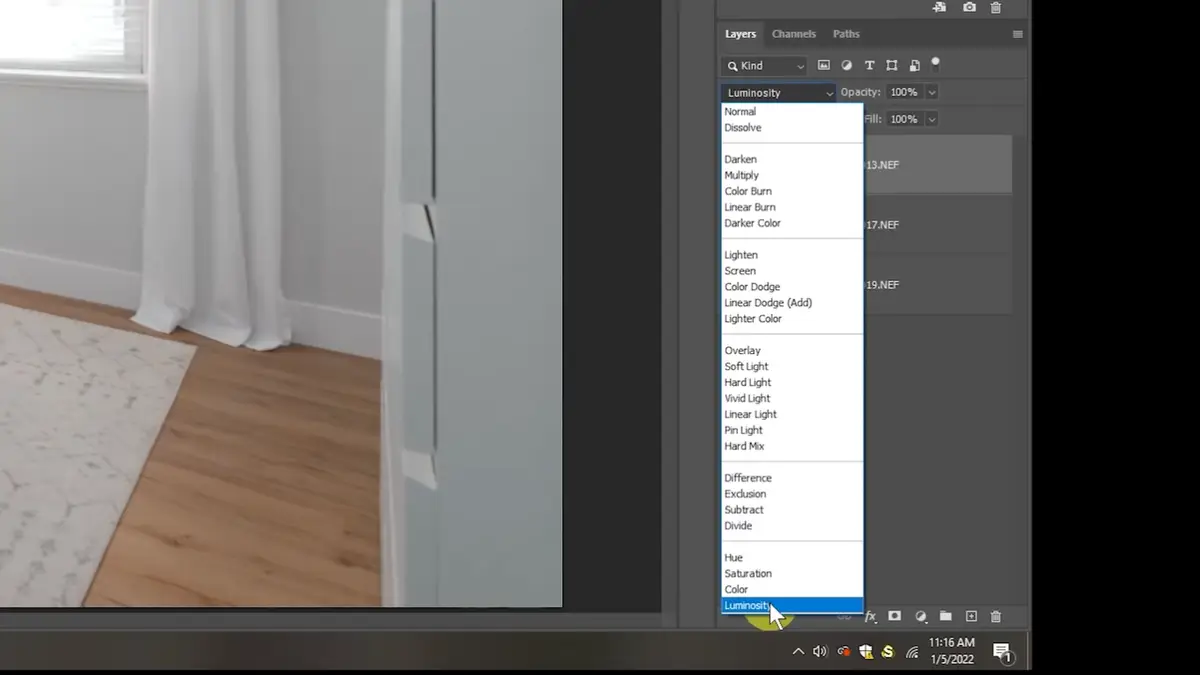
Task: Toggle the layer filtering switch
Action: [x=936, y=63]
